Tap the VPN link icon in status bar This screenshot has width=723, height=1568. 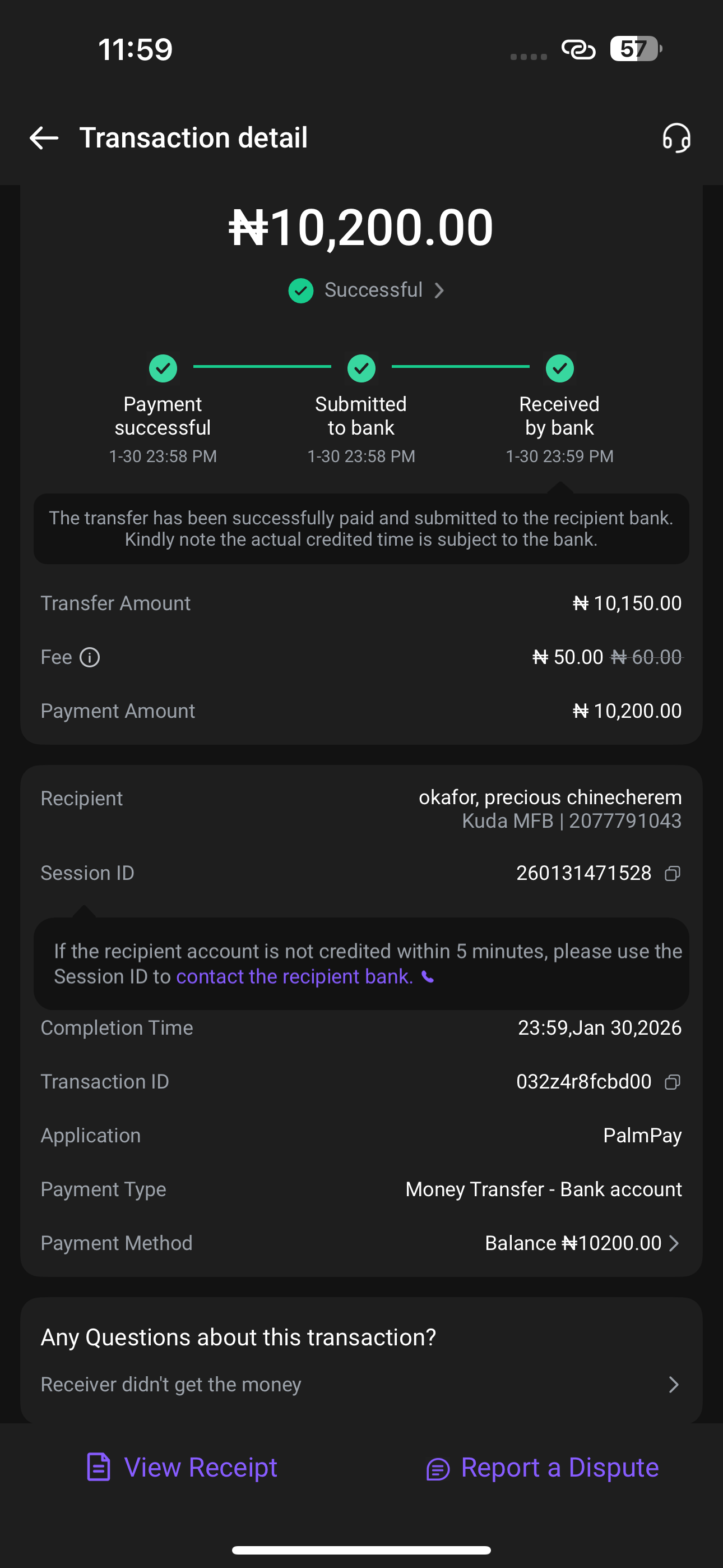pyautogui.click(x=578, y=49)
